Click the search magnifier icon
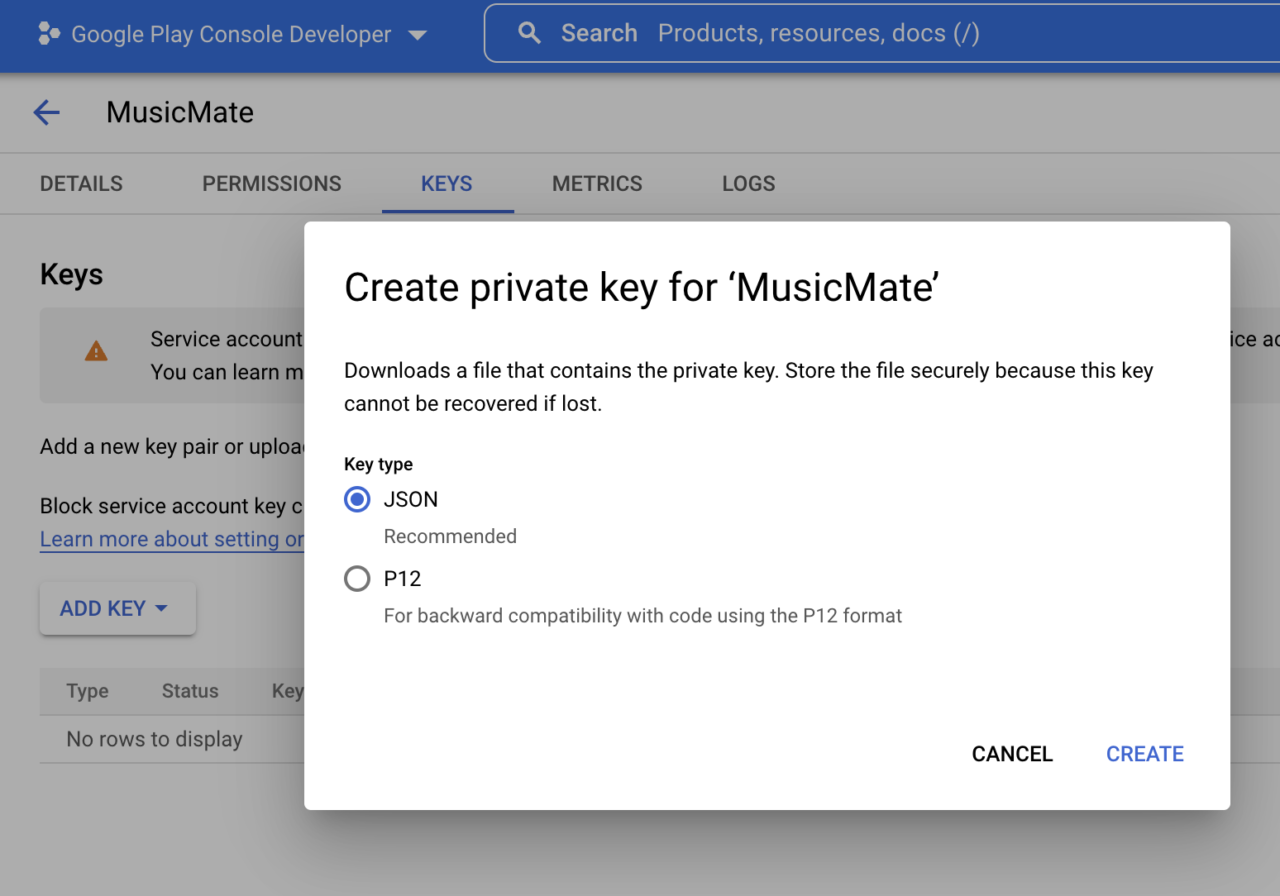Image resolution: width=1280 pixels, height=896 pixels. point(530,33)
